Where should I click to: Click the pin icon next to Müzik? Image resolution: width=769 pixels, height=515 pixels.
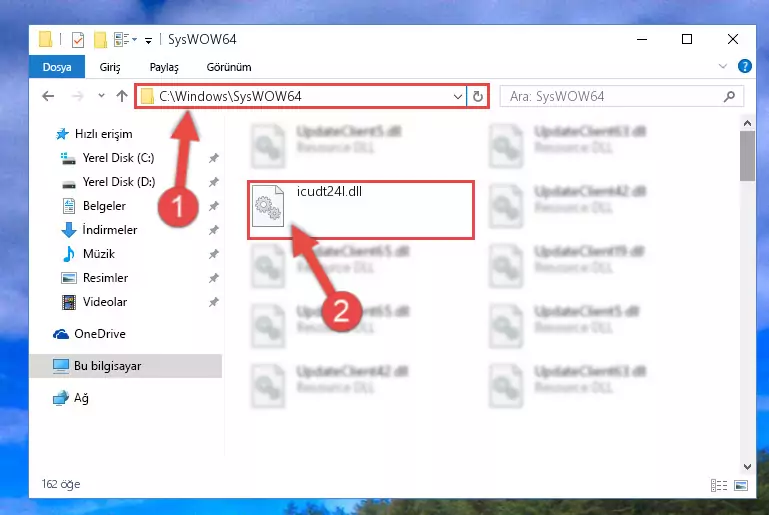coord(213,254)
